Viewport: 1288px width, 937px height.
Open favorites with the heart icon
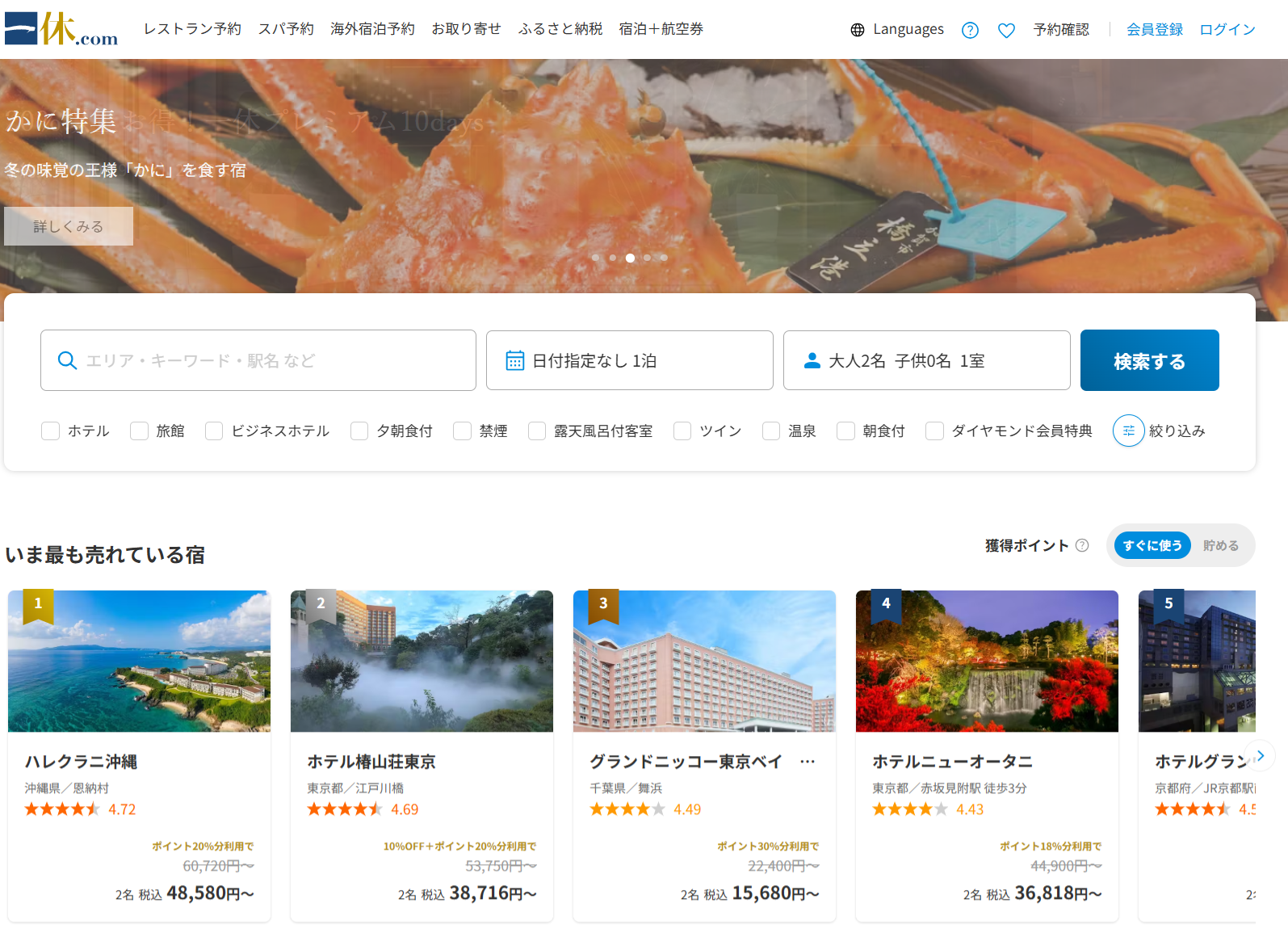tap(1006, 30)
